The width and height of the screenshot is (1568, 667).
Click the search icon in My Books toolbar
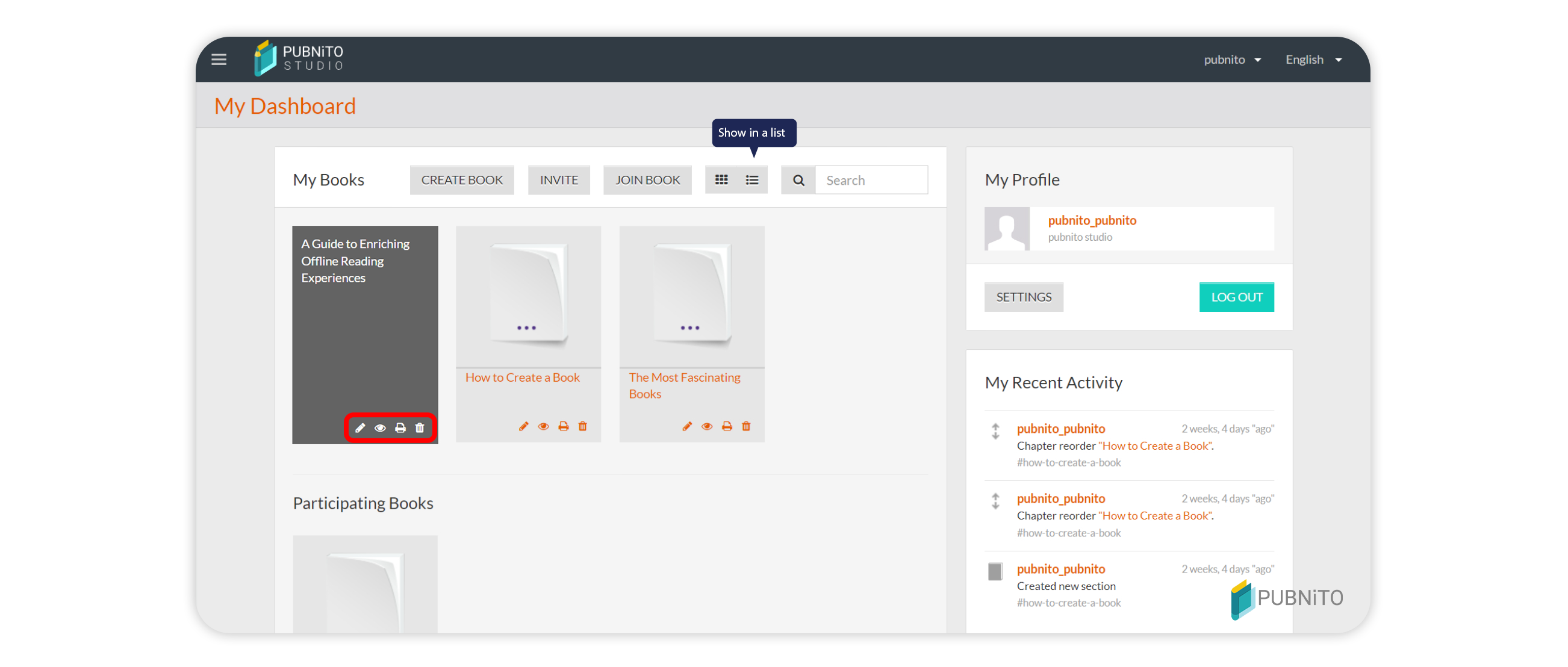tap(797, 180)
